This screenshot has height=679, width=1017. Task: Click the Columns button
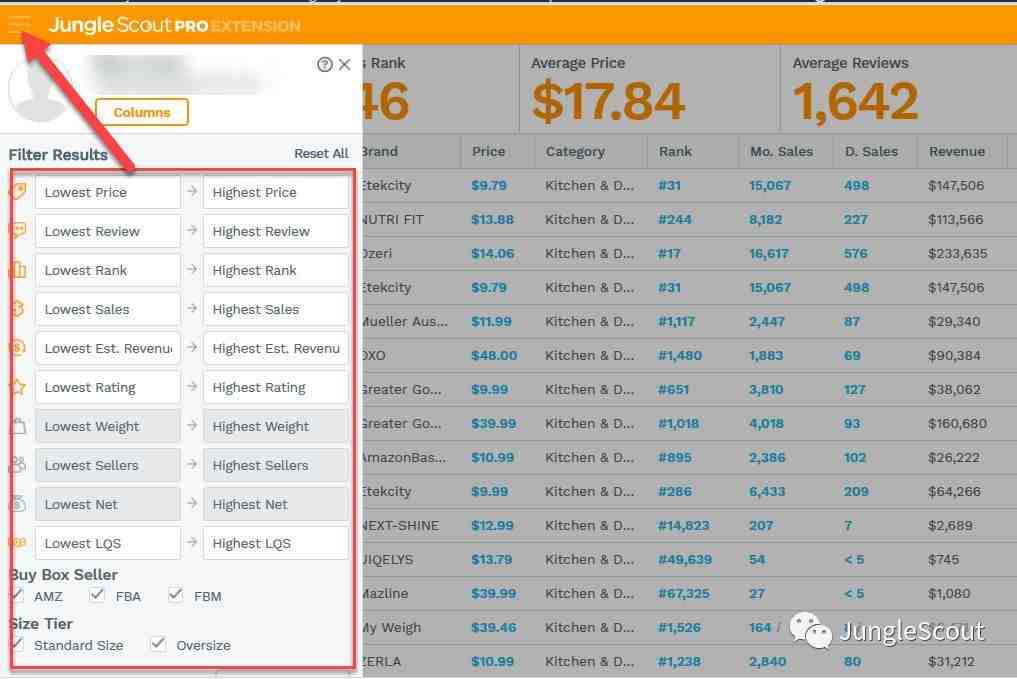coord(141,112)
